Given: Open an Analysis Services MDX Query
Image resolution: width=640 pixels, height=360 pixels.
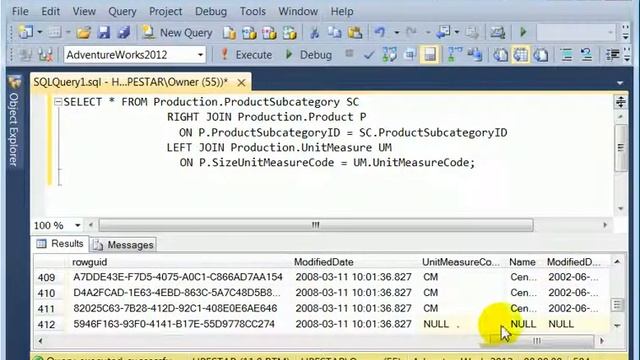Looking at the screenshot, I should coord(249,33).
